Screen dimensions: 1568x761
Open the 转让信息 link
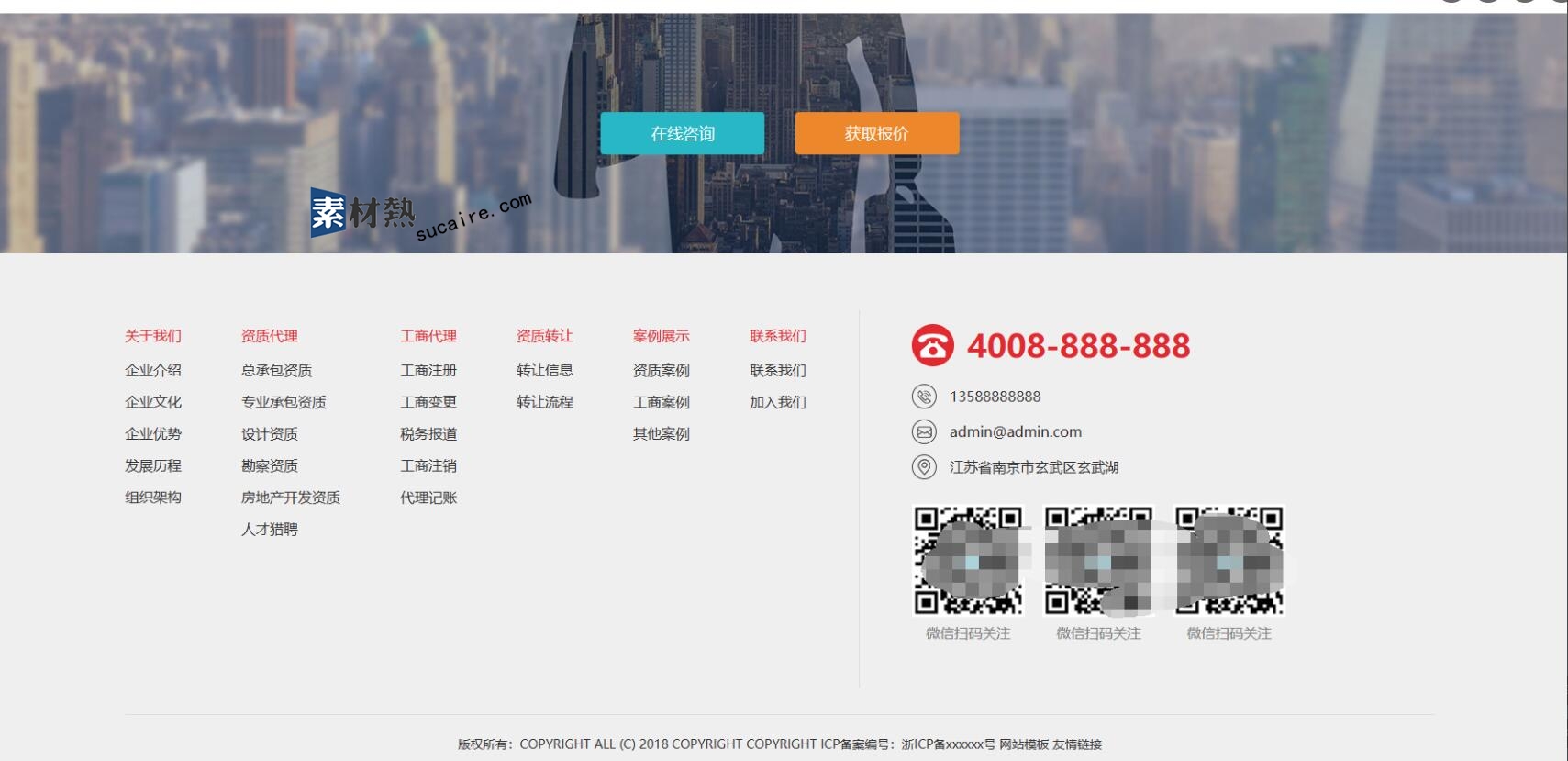point(545,370)
